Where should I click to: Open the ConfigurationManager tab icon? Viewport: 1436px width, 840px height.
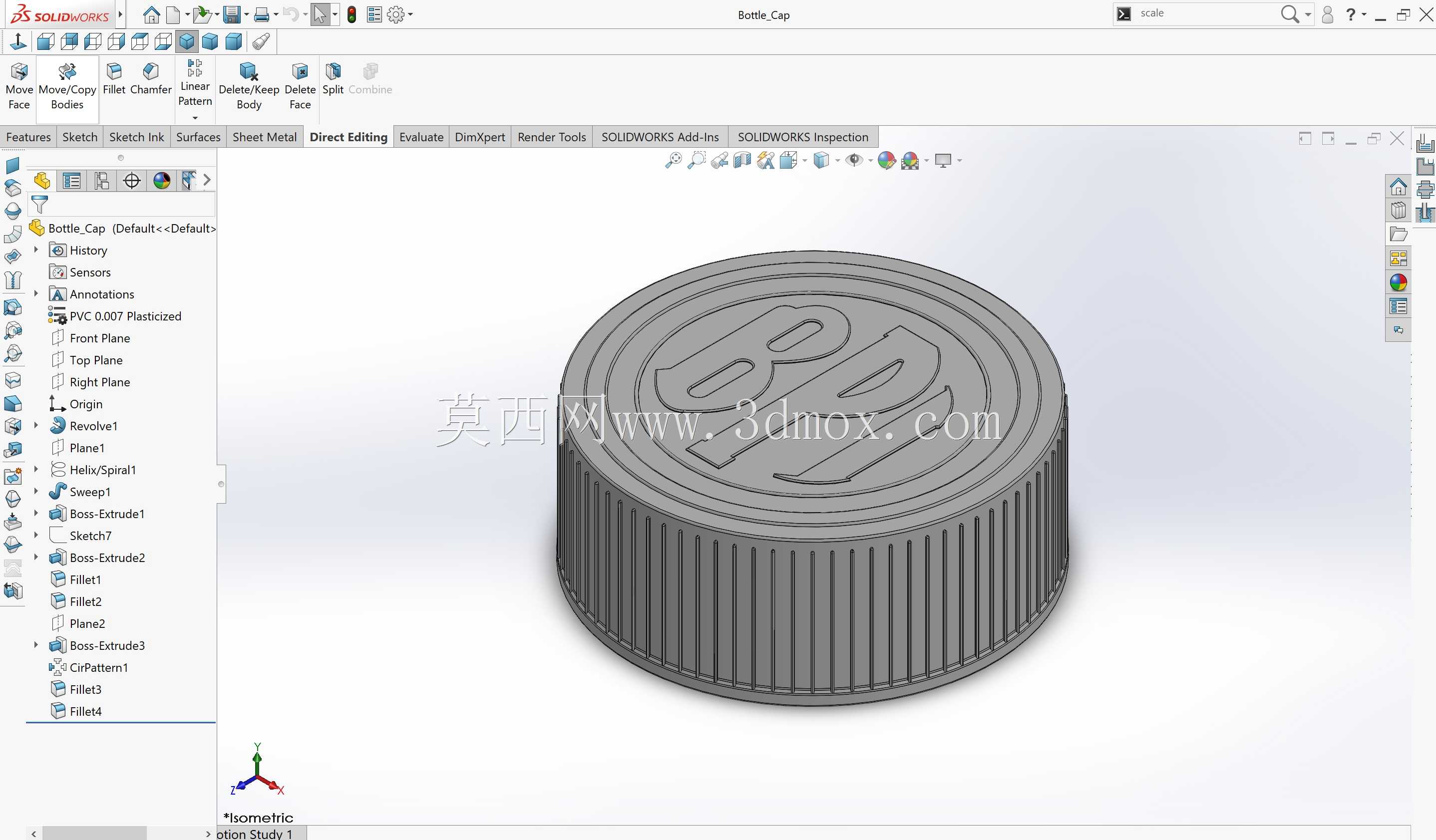click(x=102, y=181)
